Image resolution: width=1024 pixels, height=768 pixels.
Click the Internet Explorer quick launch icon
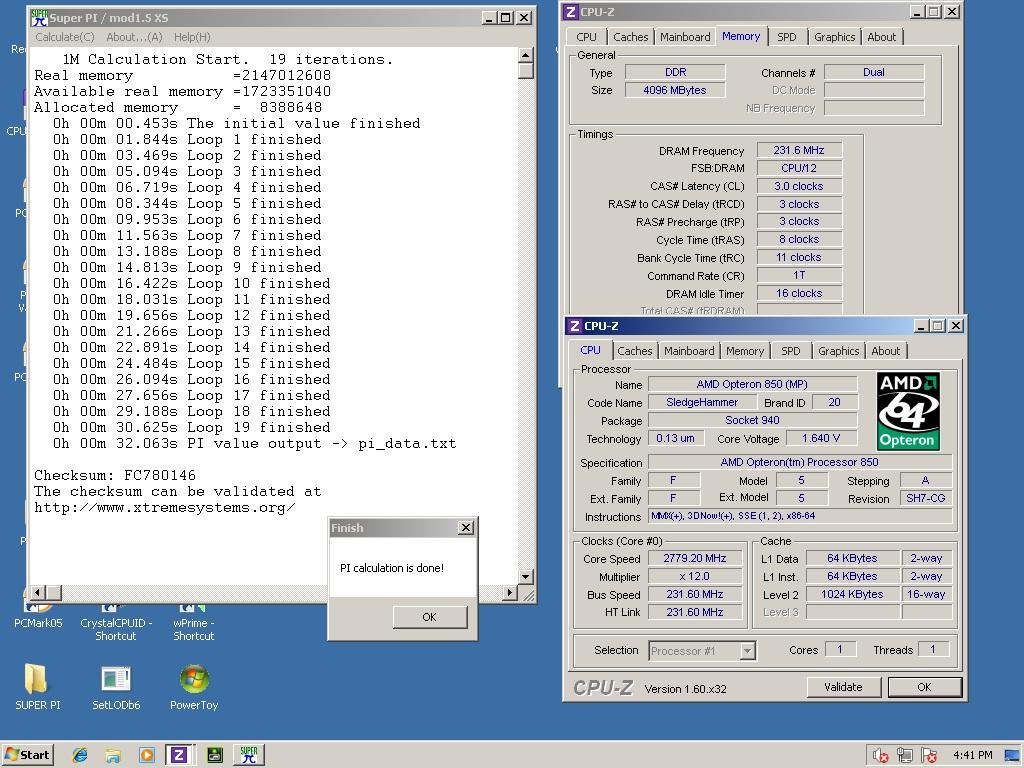pyautogui.click(x=80, y=756)
